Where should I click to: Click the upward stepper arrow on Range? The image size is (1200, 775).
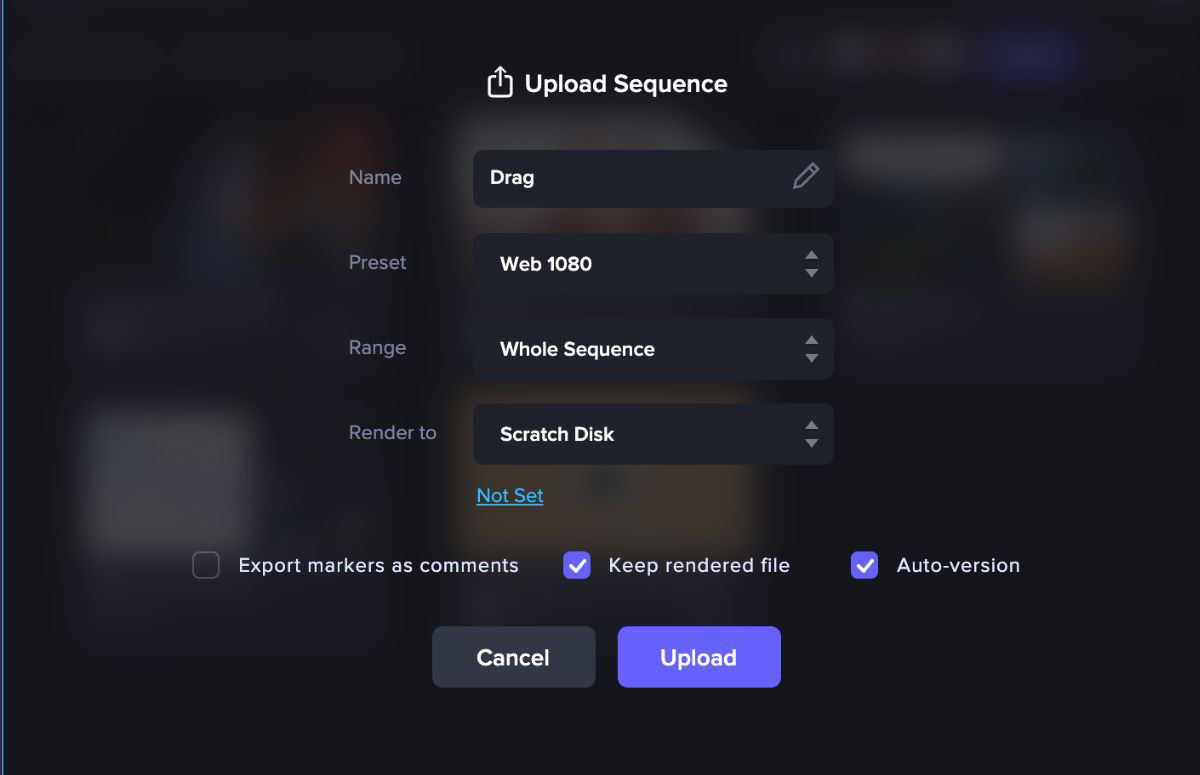pos(811,342)
